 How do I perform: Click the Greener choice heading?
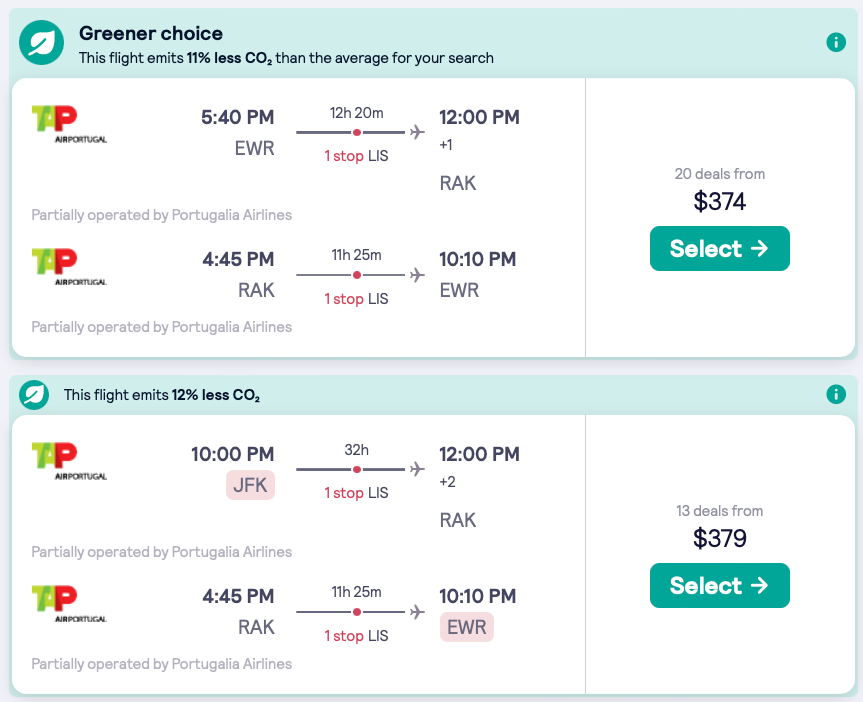pos(151,34)
